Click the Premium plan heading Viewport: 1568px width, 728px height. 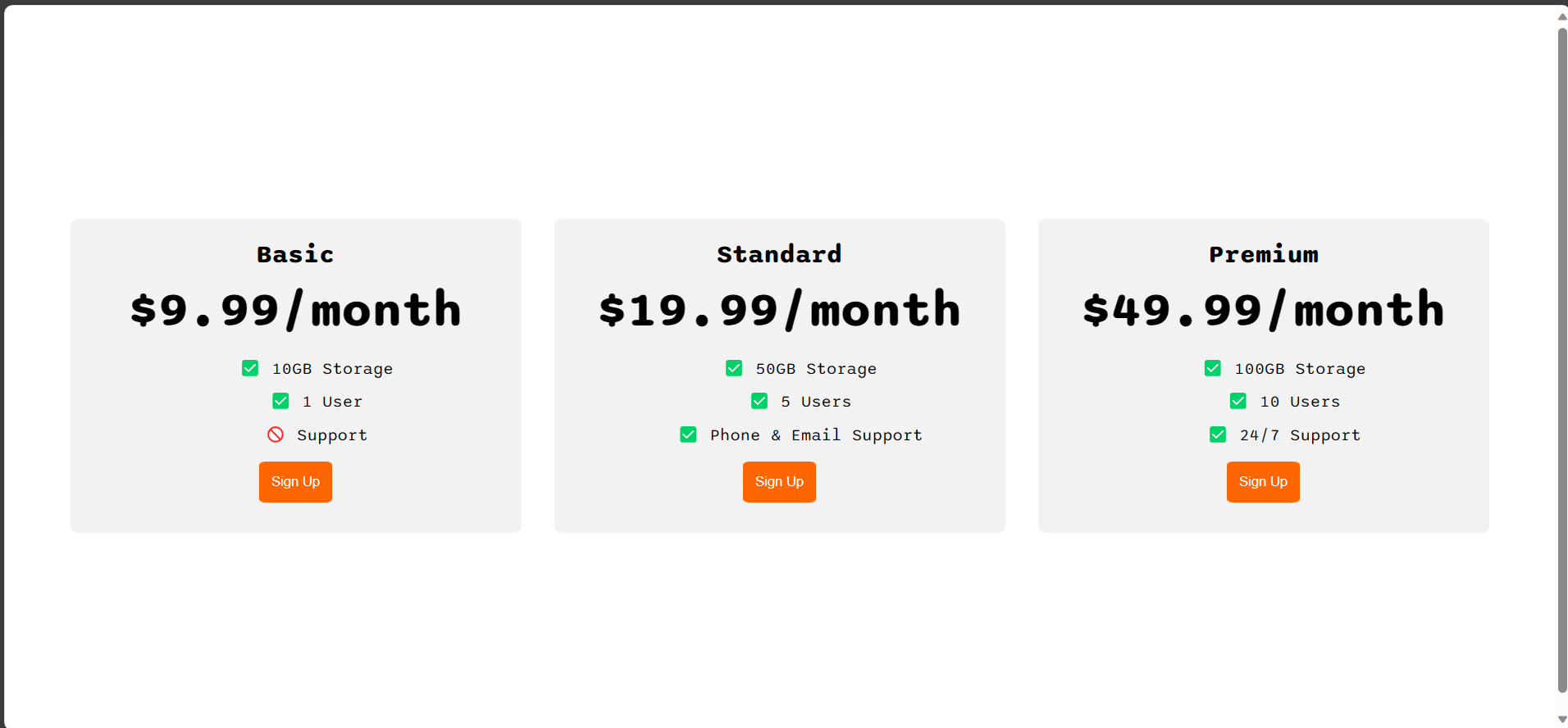tap(1263, 254)
